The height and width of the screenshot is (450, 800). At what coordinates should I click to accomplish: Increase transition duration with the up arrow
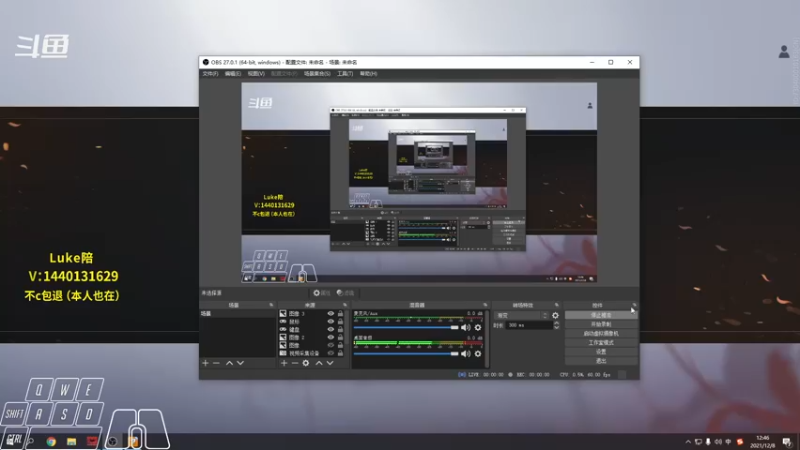(556, 323)
